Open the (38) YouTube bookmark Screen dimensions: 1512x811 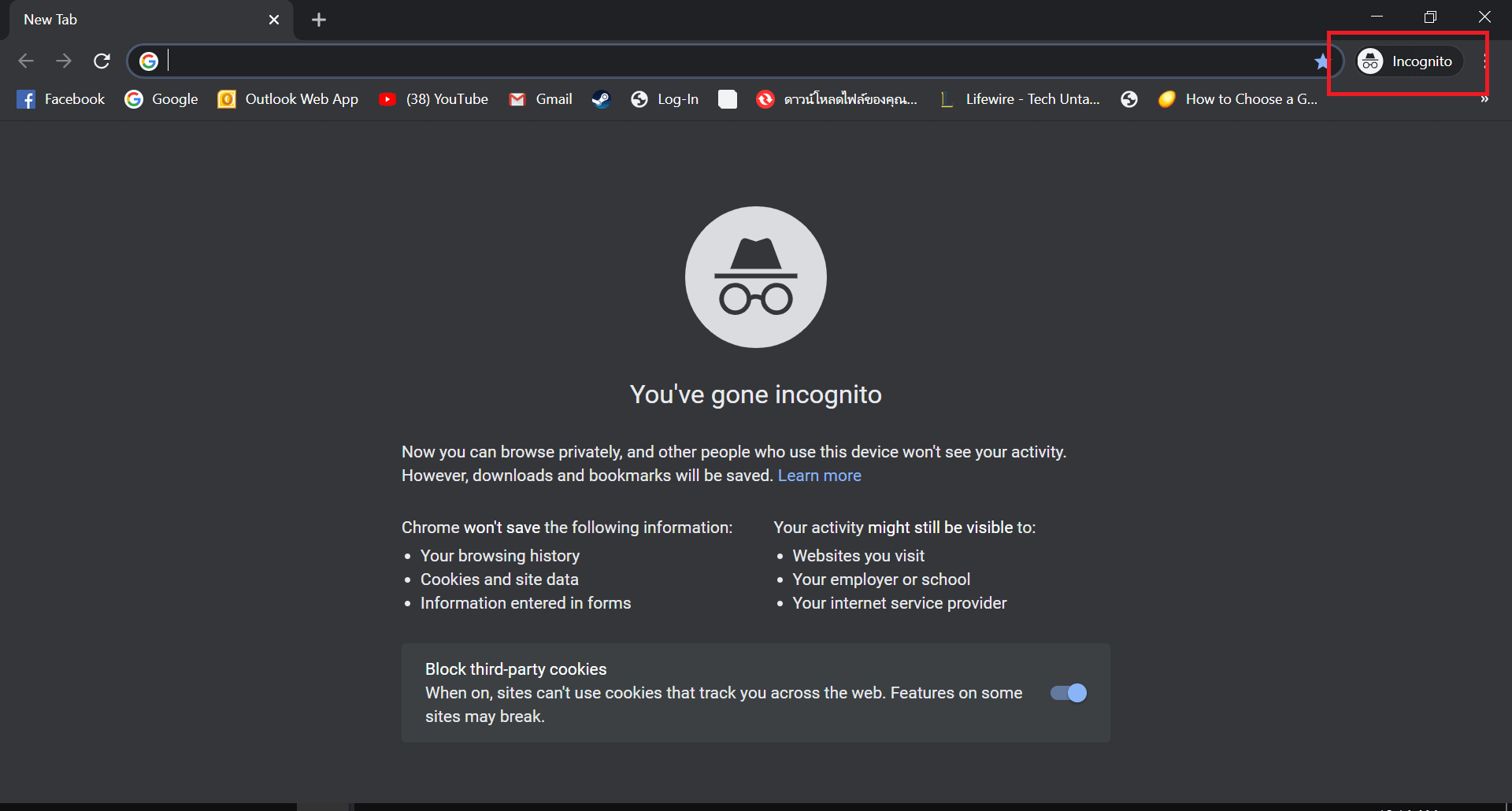coord(434,99)
